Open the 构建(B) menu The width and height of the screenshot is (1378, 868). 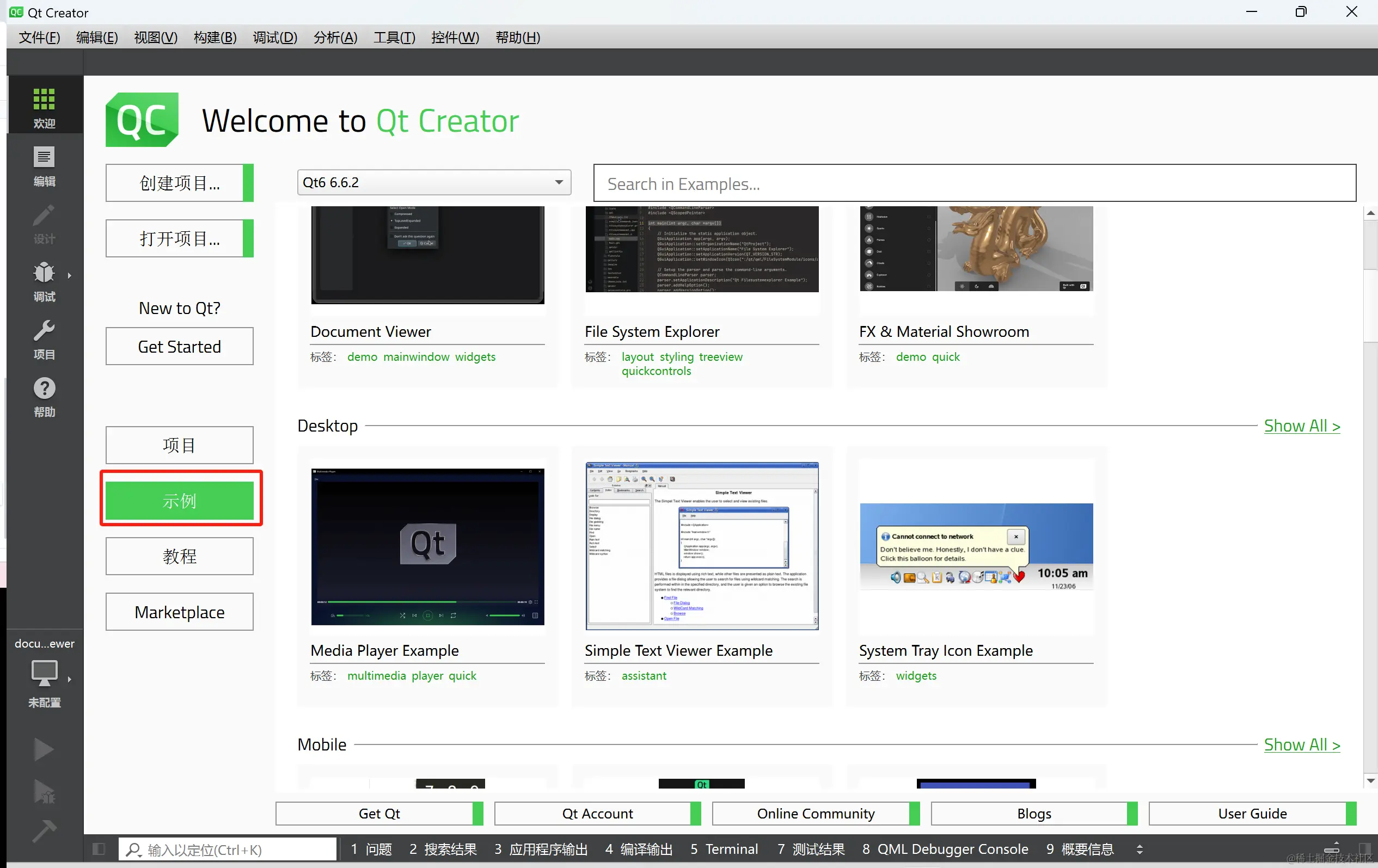click(215, 38)
